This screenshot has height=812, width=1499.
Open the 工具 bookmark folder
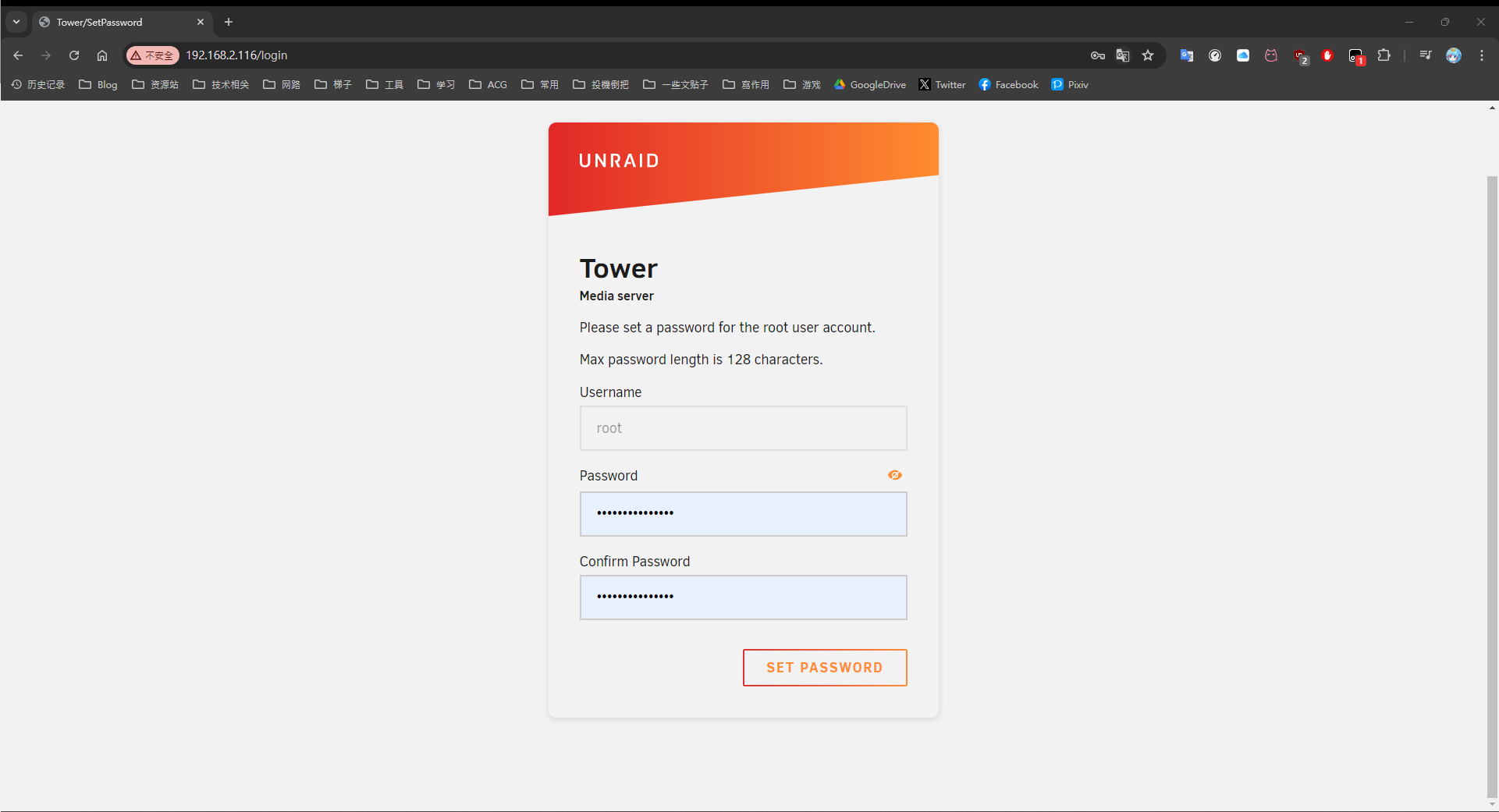point(385,84)
